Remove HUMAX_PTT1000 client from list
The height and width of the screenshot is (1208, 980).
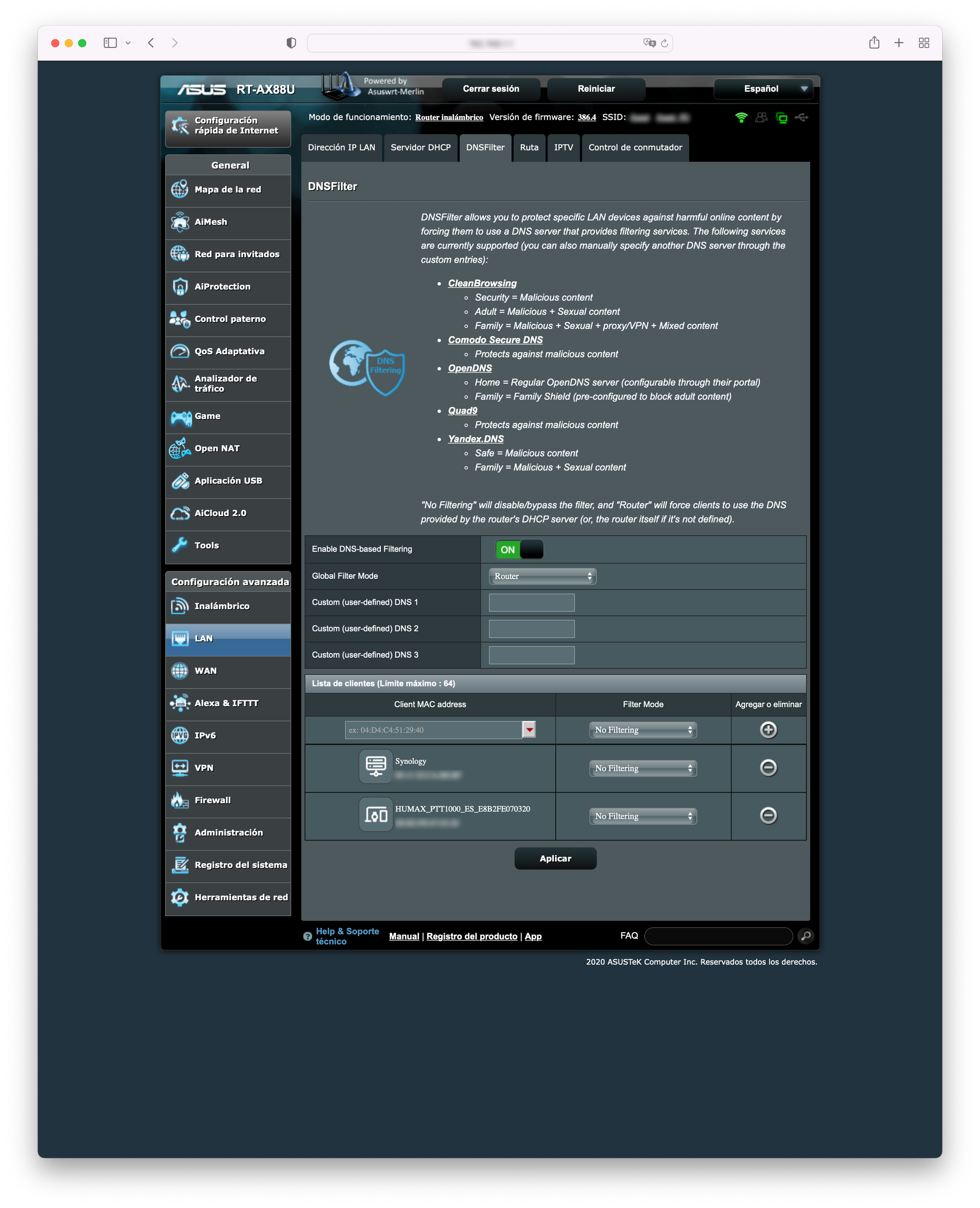click(768, 815)
